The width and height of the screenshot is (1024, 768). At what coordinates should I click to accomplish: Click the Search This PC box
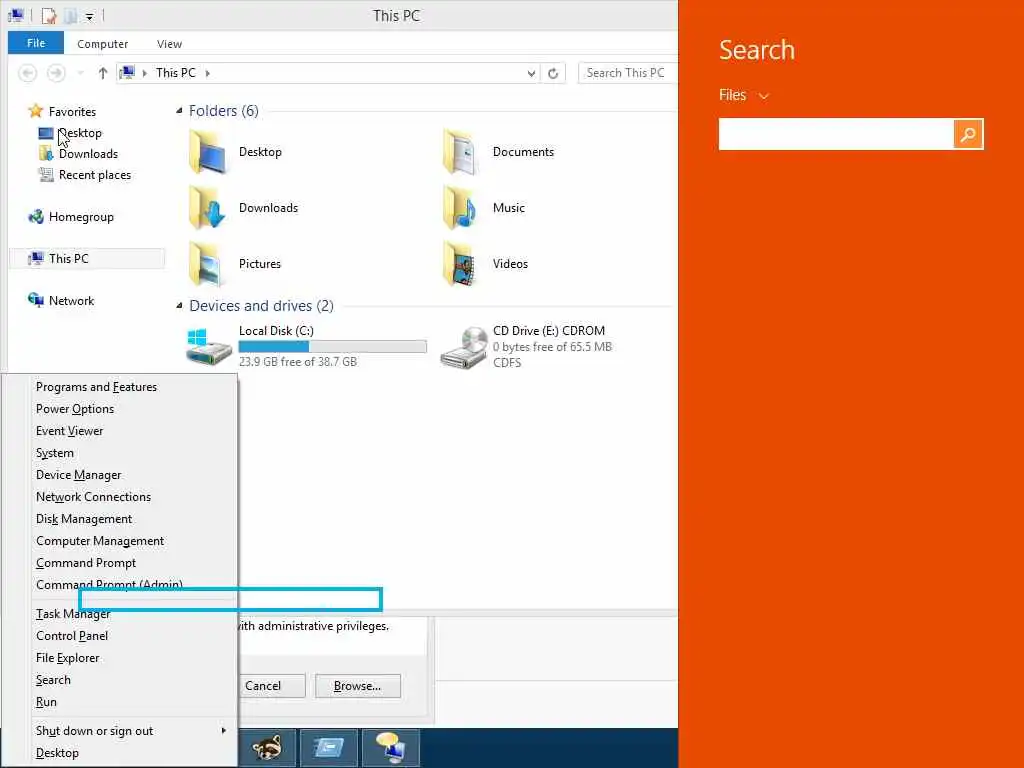pos(627,73)
